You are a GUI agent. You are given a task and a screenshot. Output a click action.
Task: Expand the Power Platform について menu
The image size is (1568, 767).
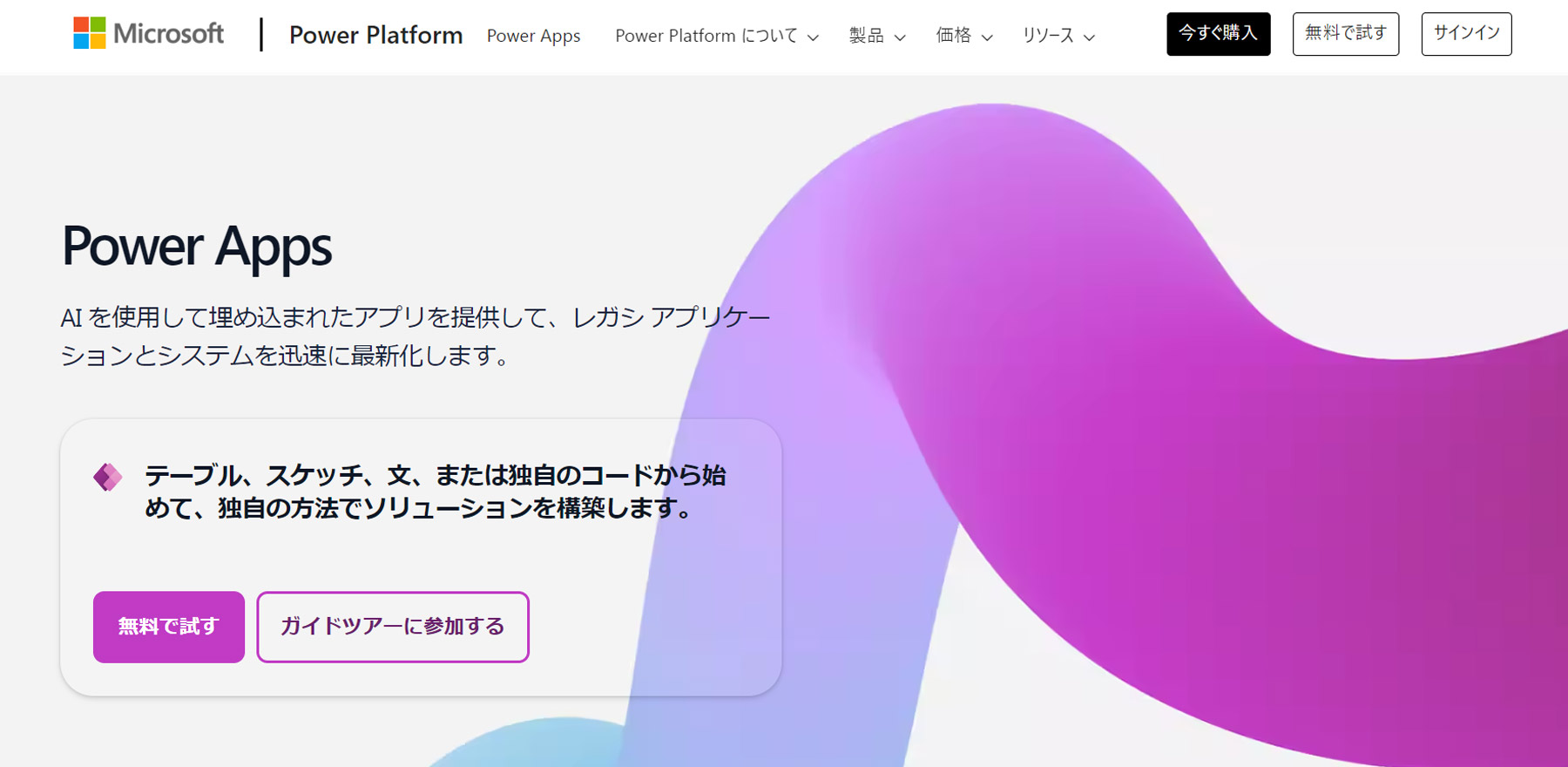click(x=716, y=36)
